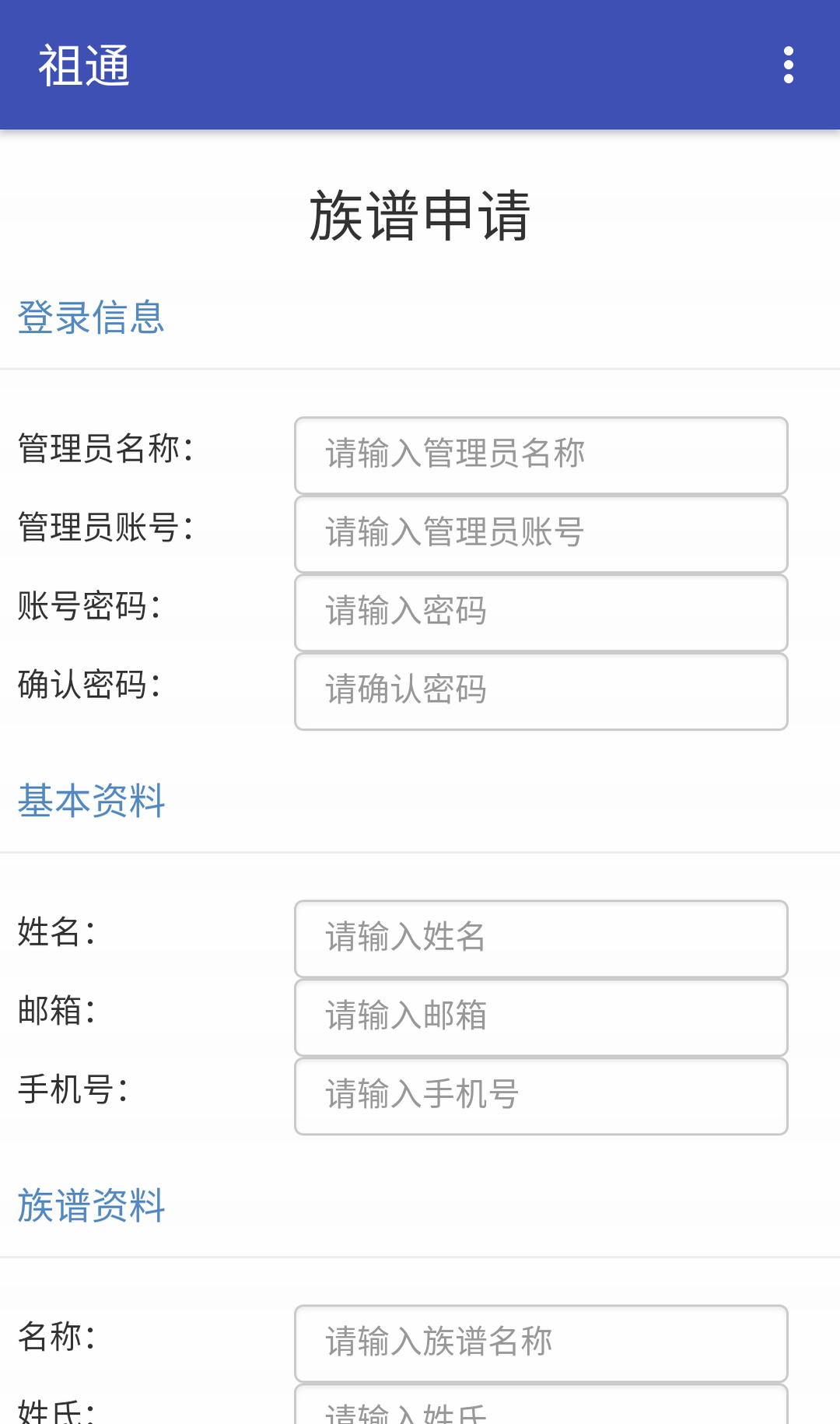Focus the 请输入姓名 input field
The image size is (840, 1424).
541,938
